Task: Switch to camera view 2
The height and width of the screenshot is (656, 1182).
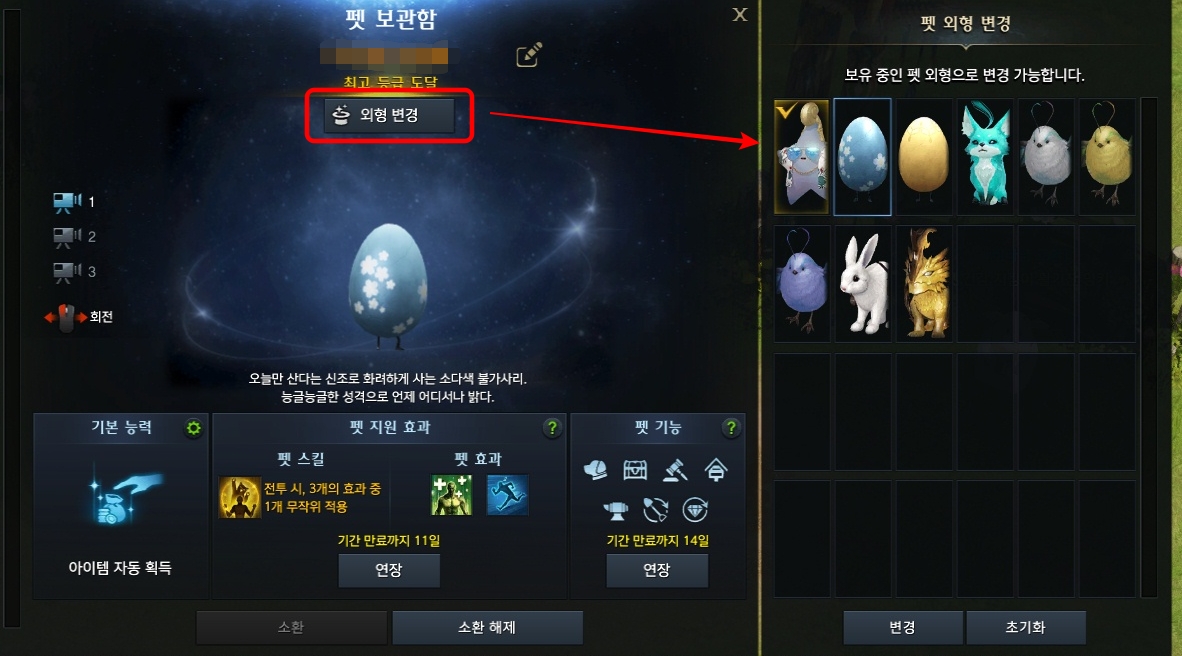Action: tap(74, 237)
